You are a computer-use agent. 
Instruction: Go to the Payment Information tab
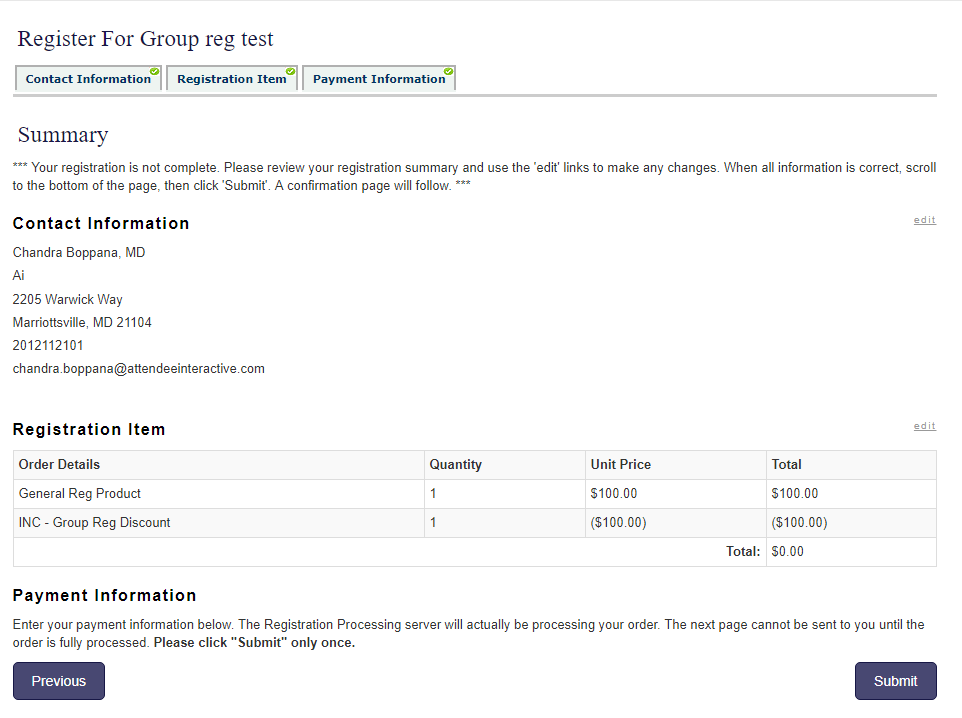pos(378,79)
